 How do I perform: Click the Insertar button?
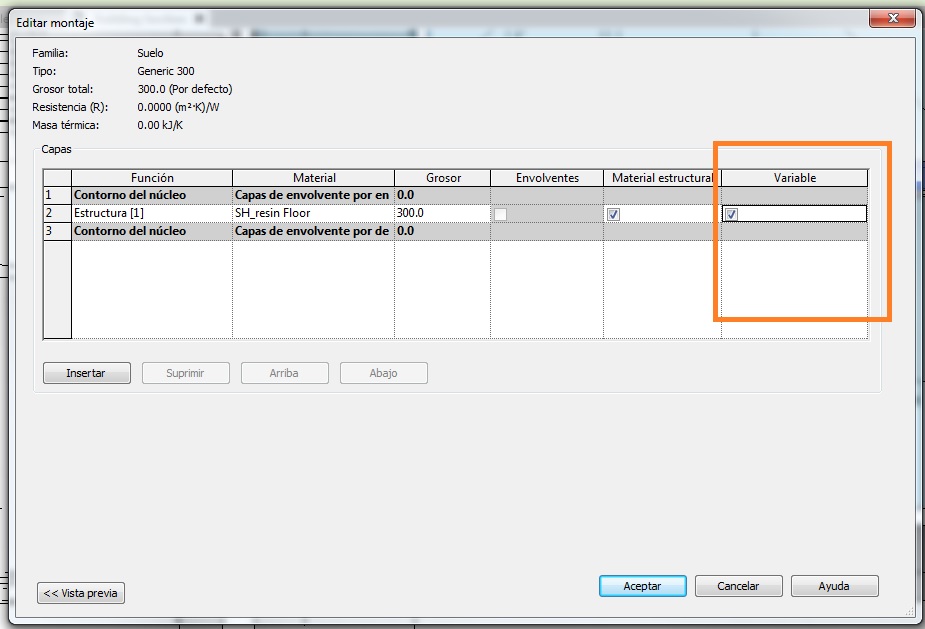point(87,373)
